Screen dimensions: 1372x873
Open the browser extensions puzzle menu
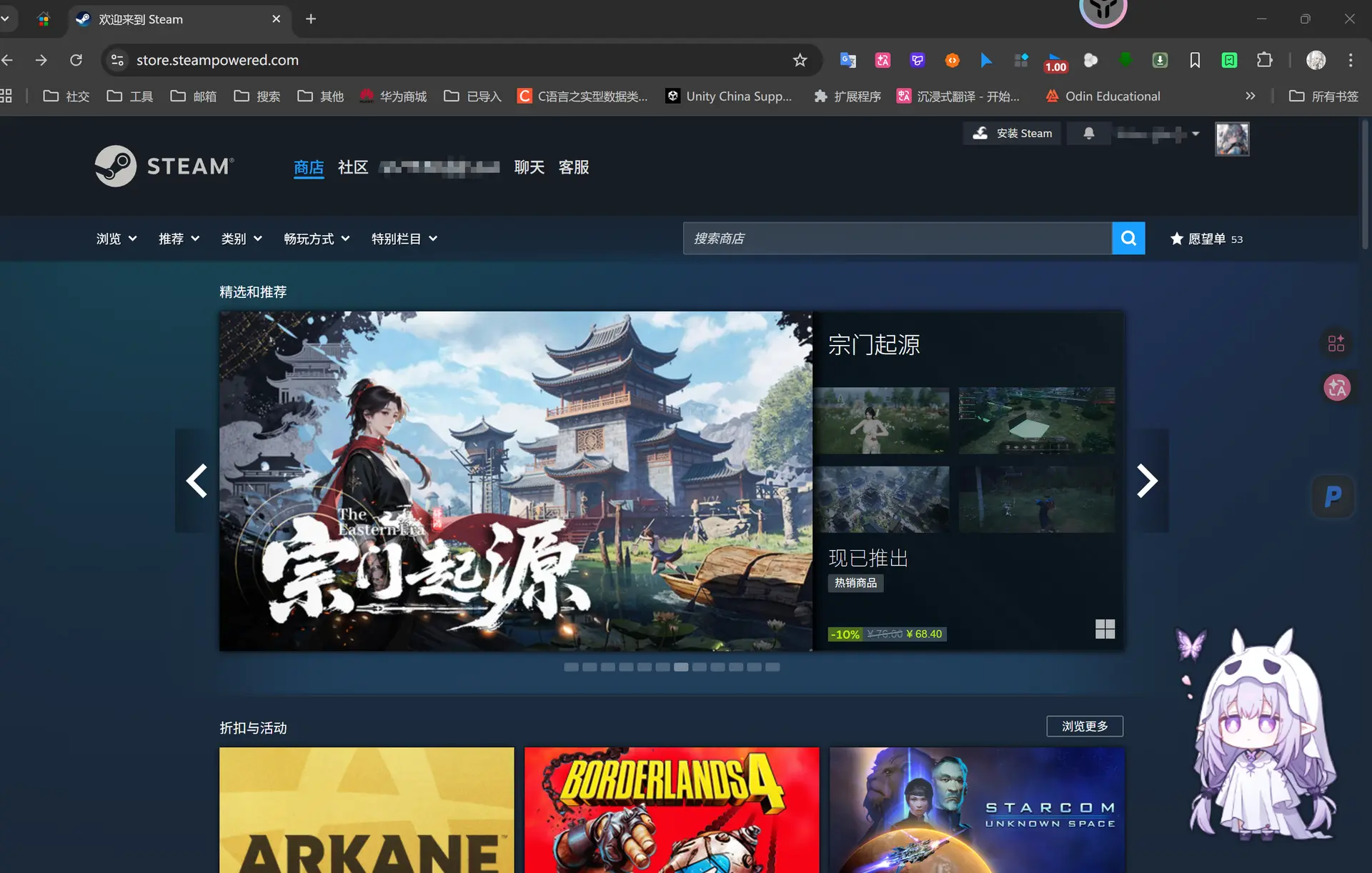[x=1264, y=61]
